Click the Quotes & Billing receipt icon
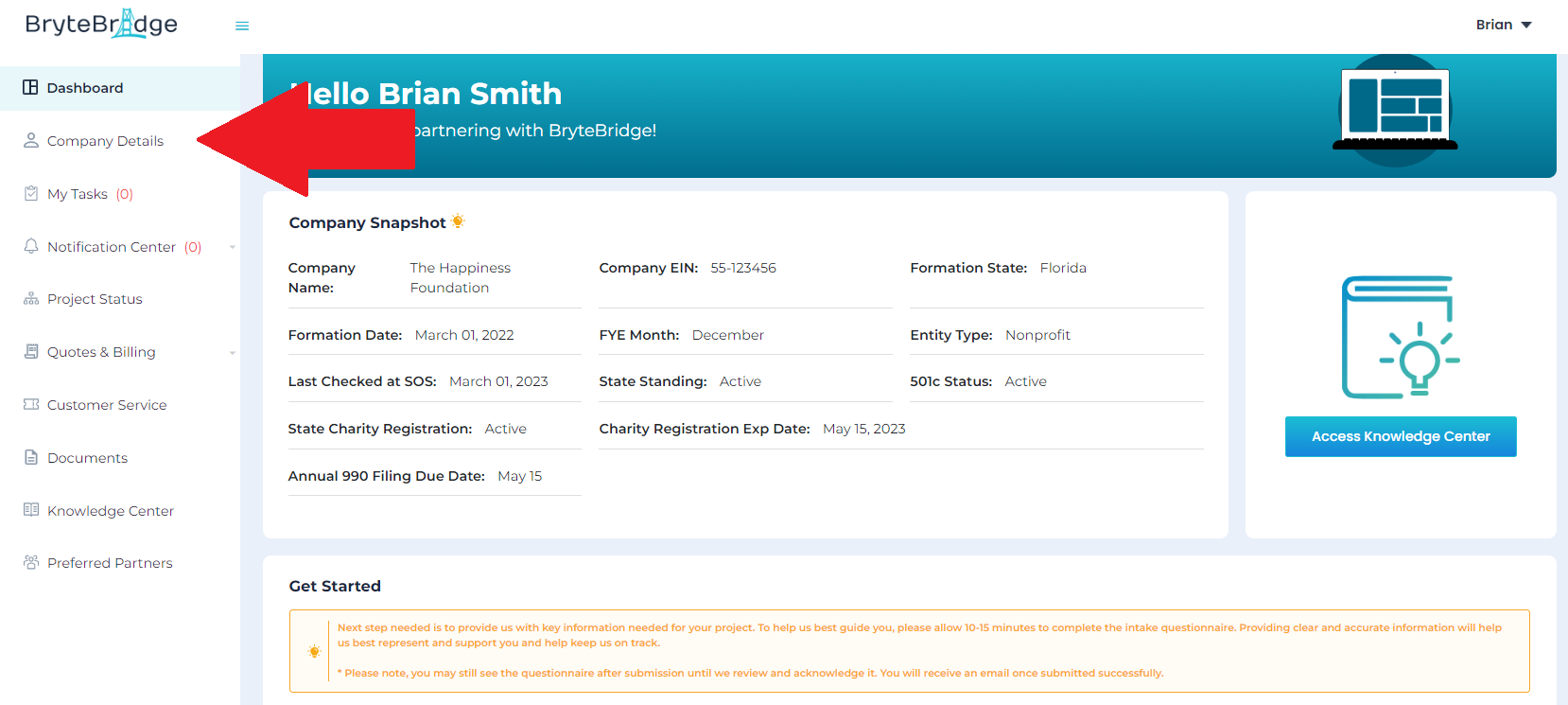 (31, 351)
